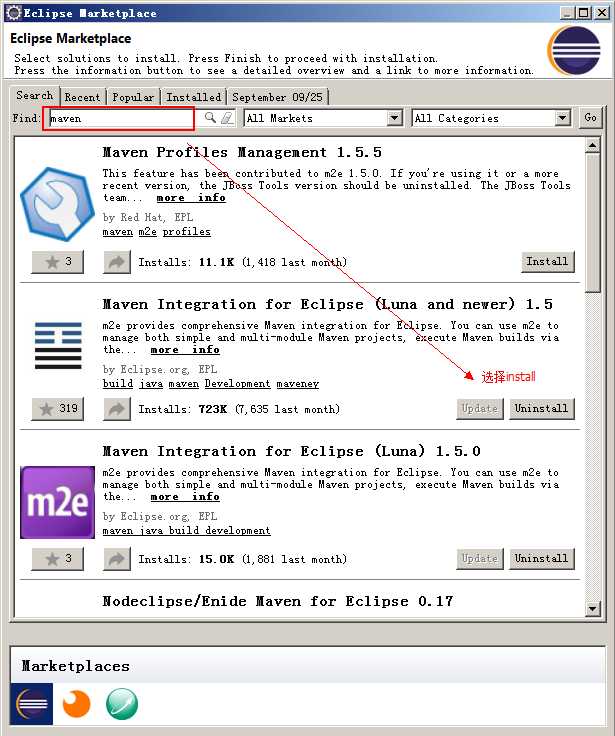Click the 'by Red Hat, EPL' text
Image resolution: width=615 pixels, height=736 pixels.
click(148, 217)
